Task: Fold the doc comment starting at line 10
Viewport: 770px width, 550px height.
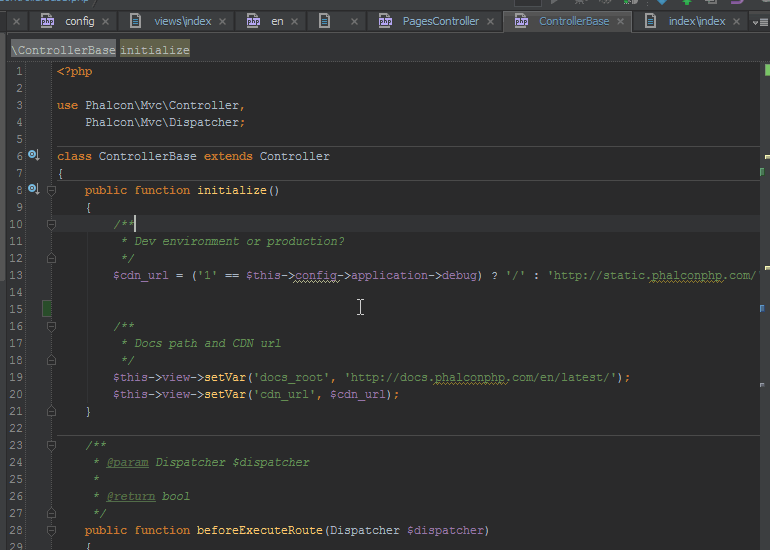Action: (52, 224)
